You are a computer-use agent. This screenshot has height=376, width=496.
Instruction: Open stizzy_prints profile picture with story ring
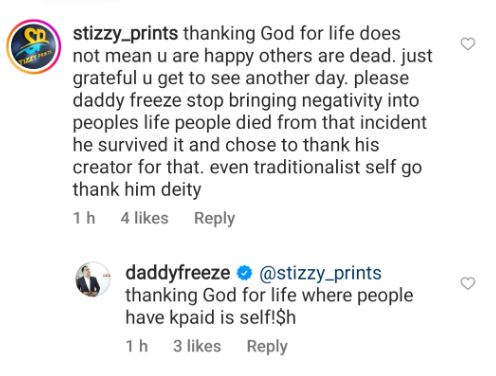[x=34, y=46]
